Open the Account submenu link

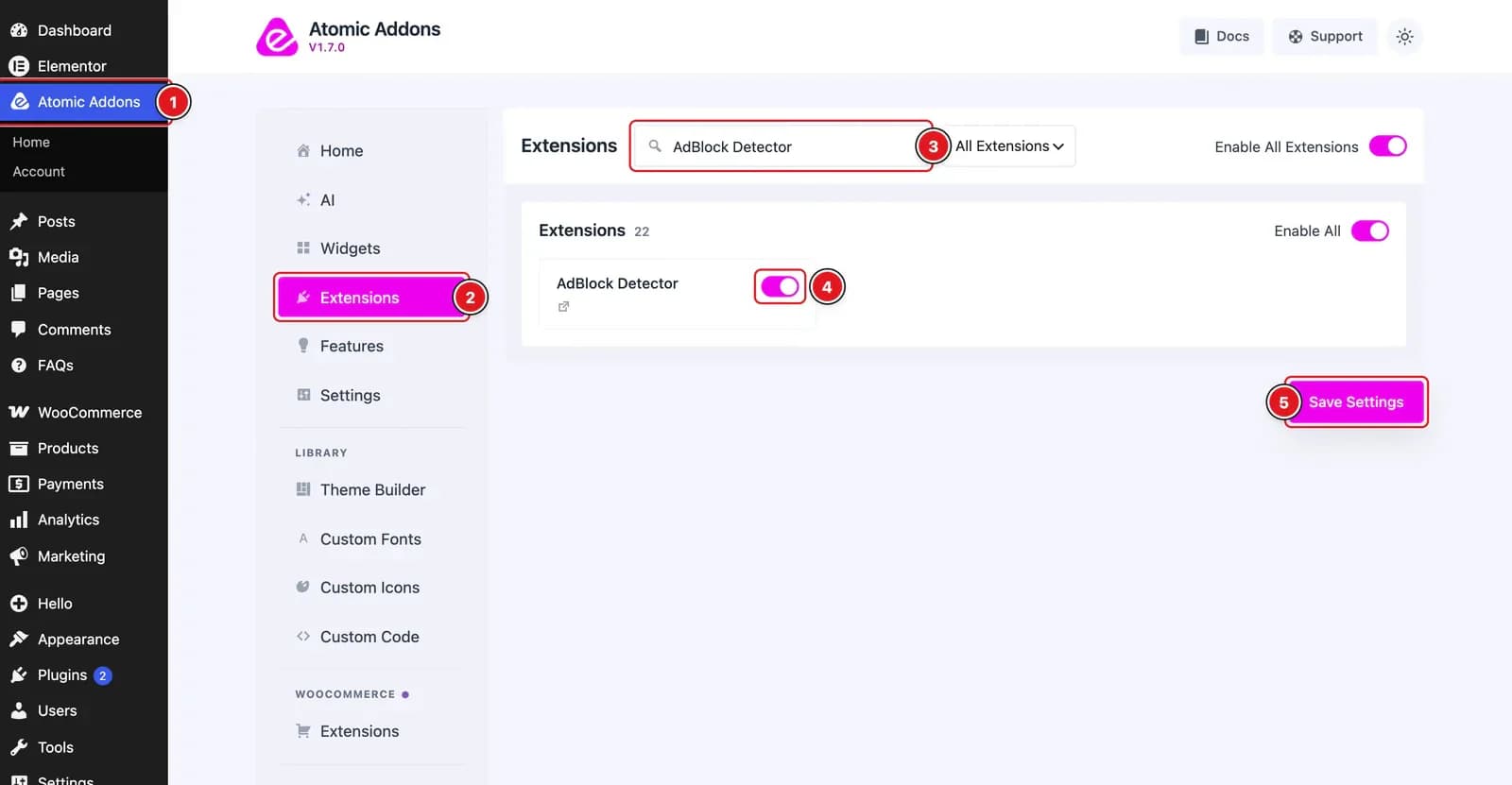[39, 171]
